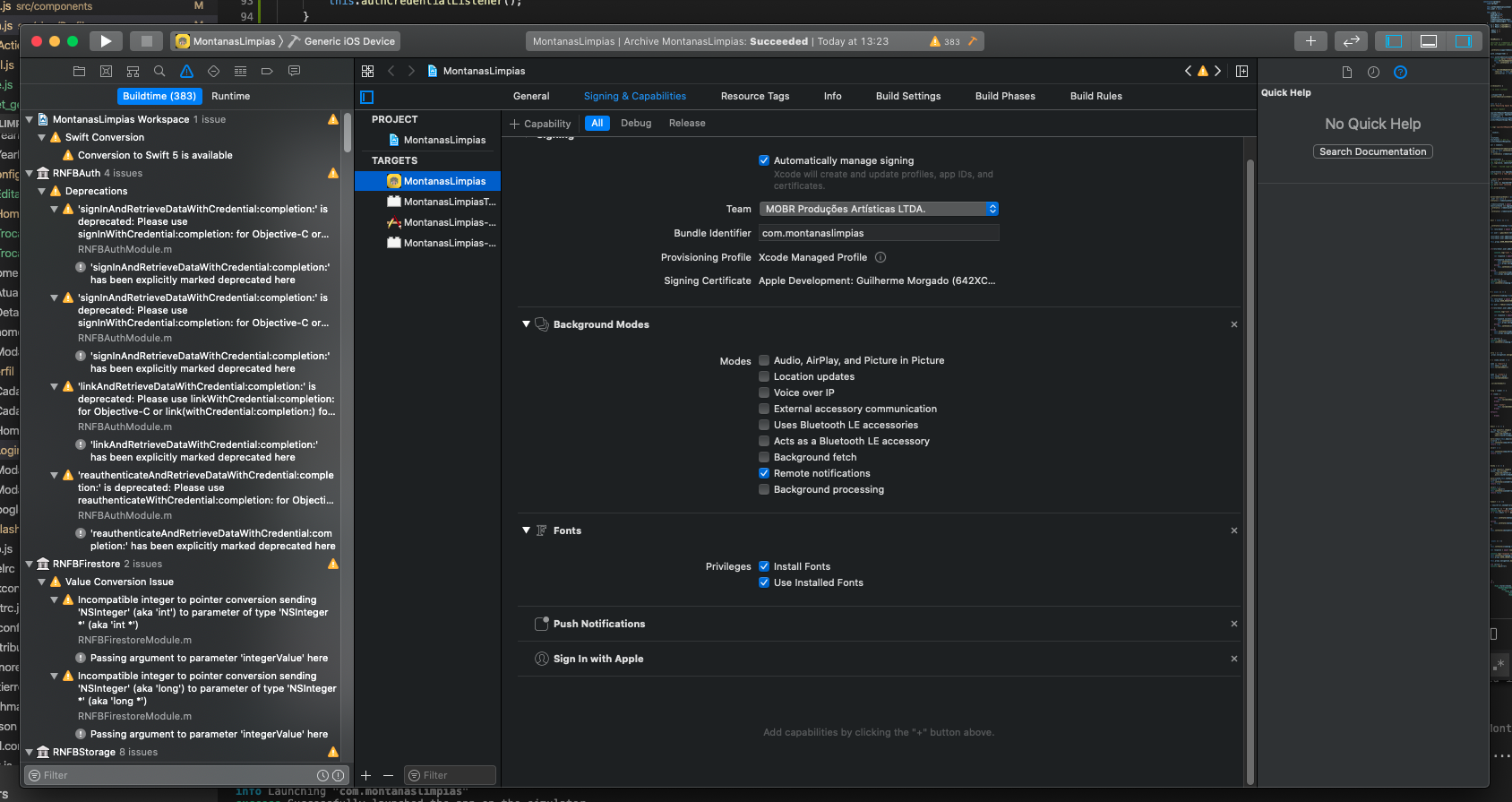Enable Background fetch mode
The width and height of the screenshot is (1512, 802).
[764, 457]
